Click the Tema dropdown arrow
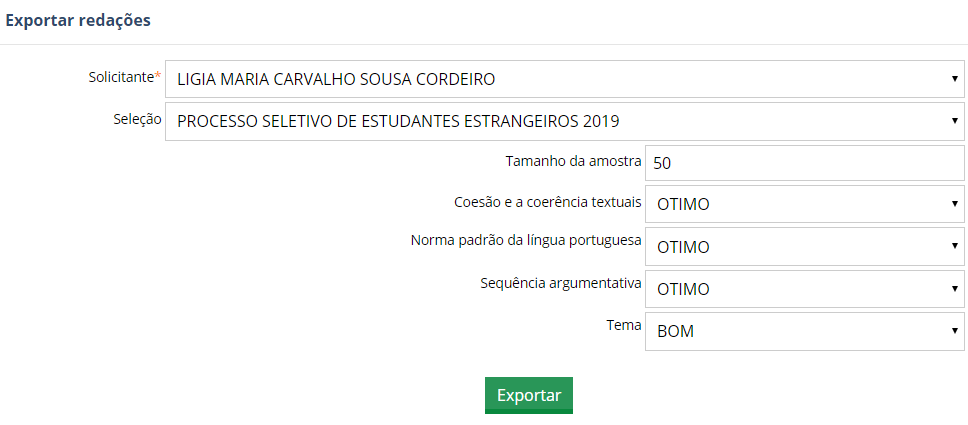Viewport: 968px width, 425px height. [955, 331]
